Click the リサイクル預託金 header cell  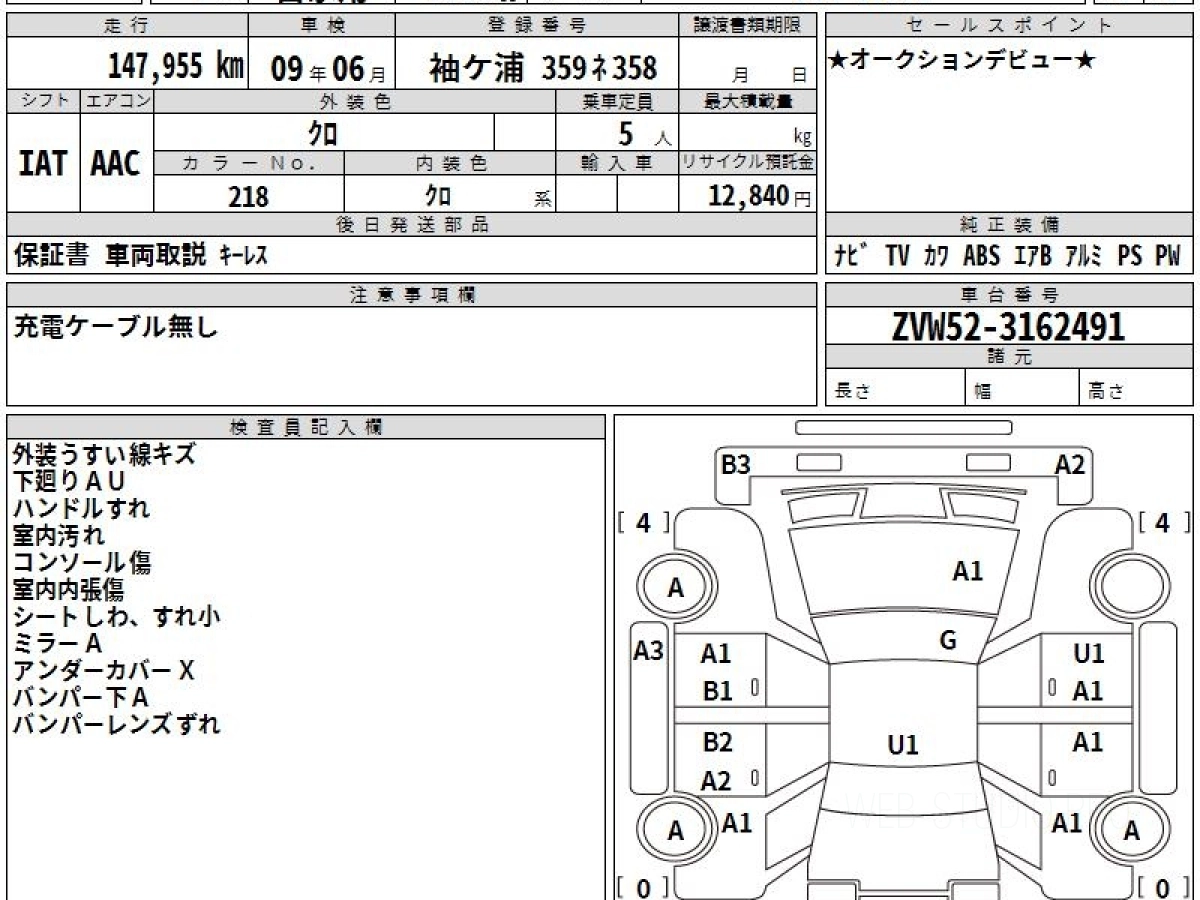pos(747,163)
